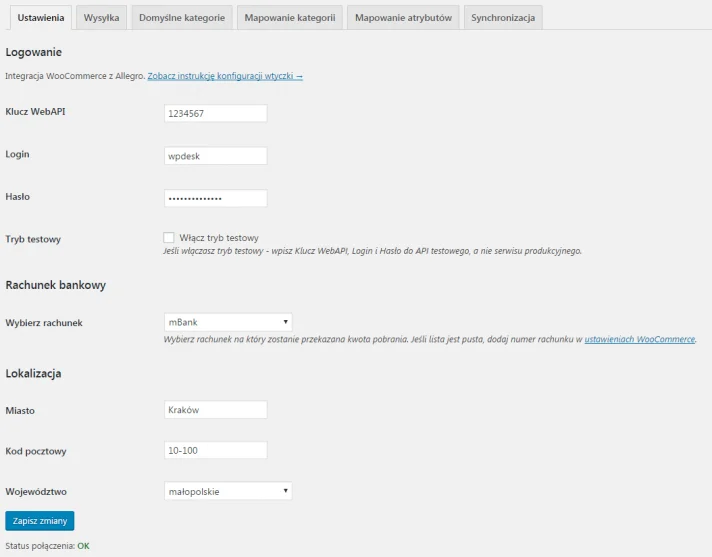Click the 'Lokalizacja' section heading
This screenshot has height=557, width=712.
coord(33,374)
